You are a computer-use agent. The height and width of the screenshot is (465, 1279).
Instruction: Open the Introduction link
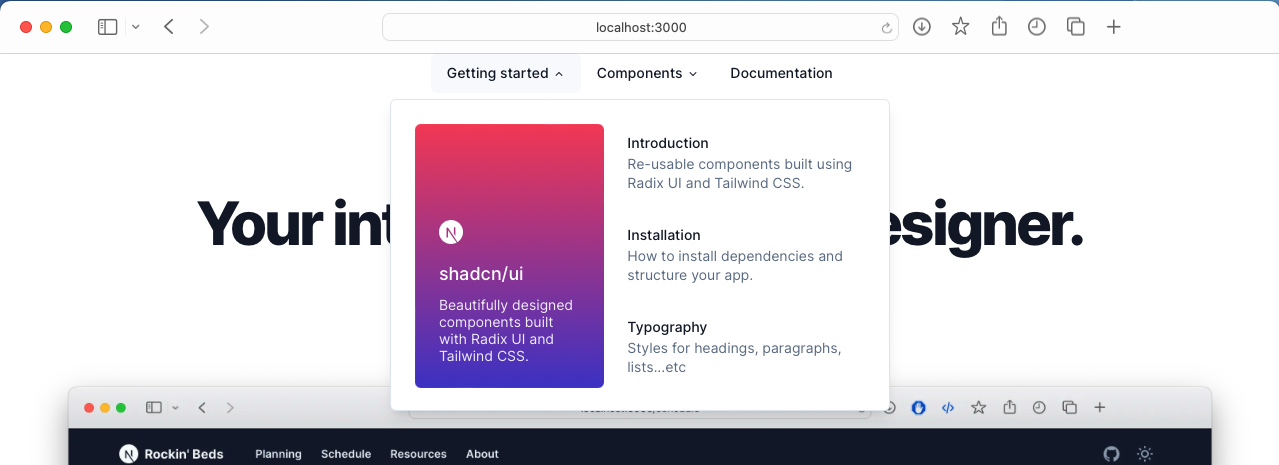668,143
